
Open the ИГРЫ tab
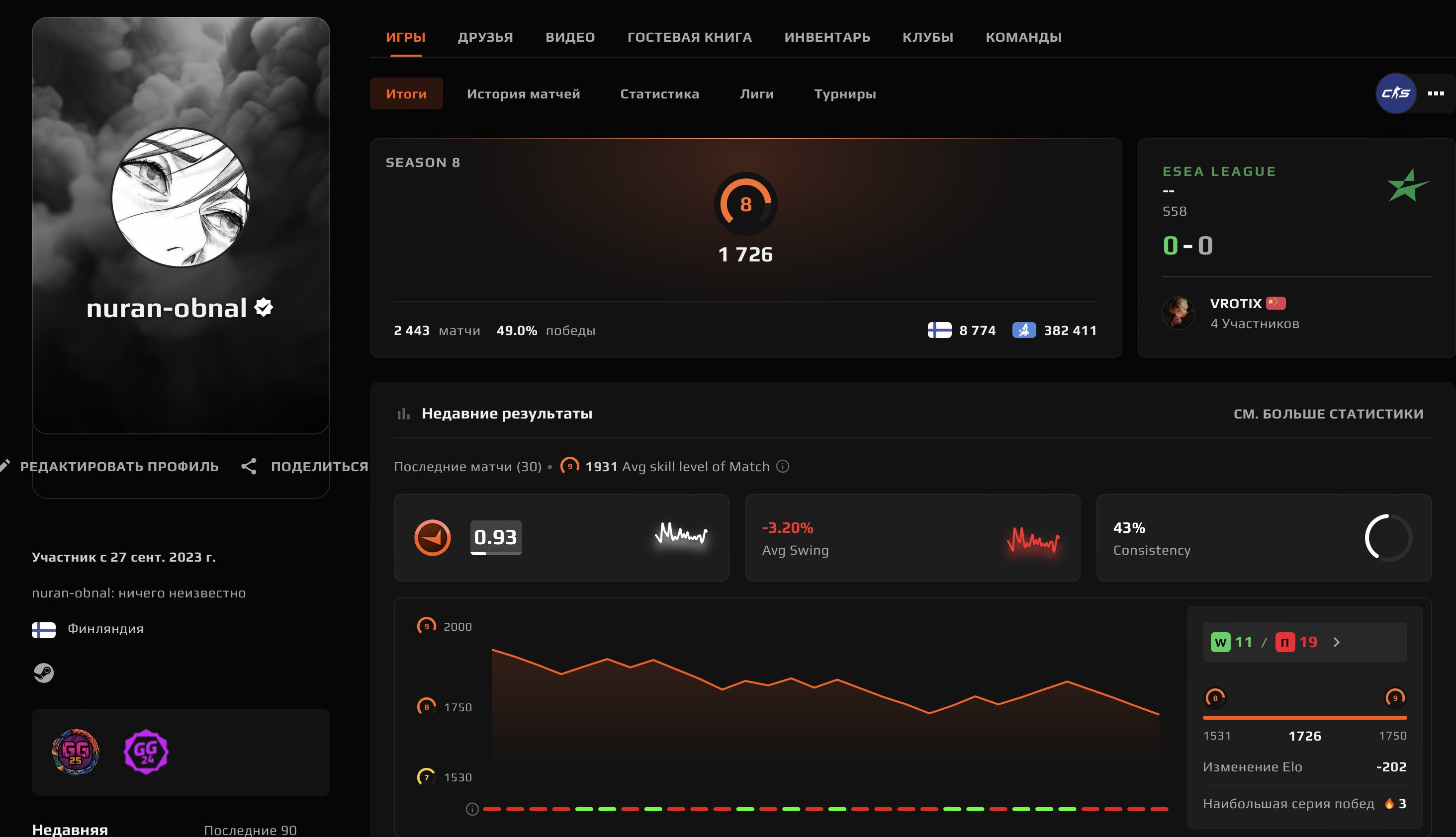click(x=405, y=37)
